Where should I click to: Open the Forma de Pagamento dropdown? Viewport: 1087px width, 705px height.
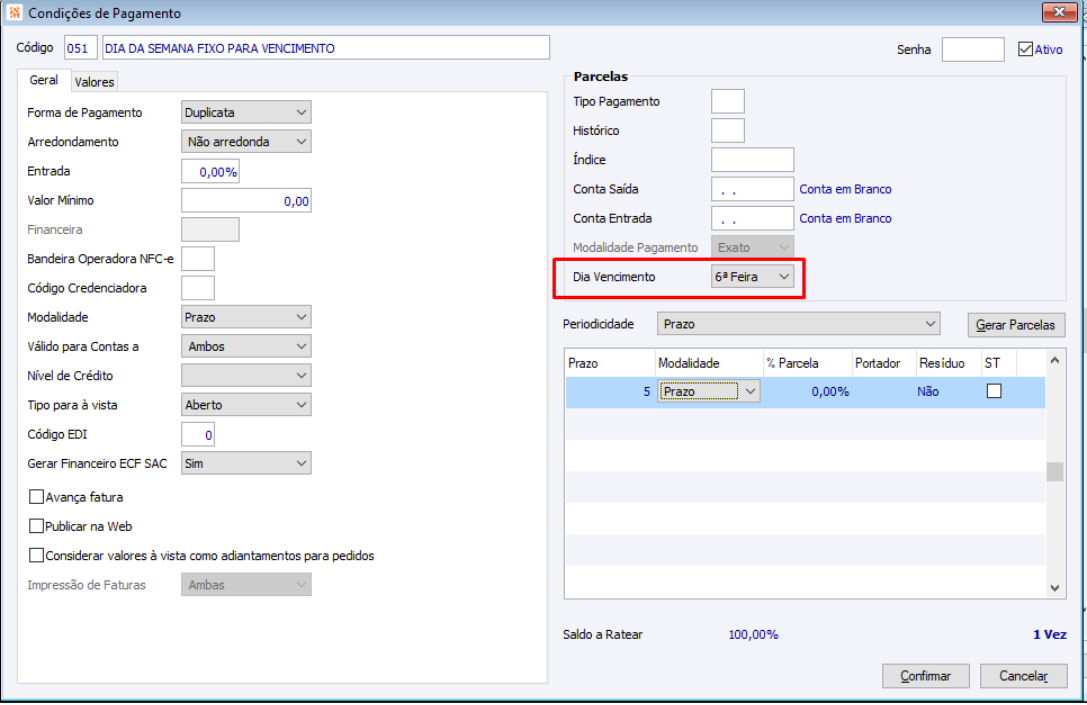click(x=246, y=112)
